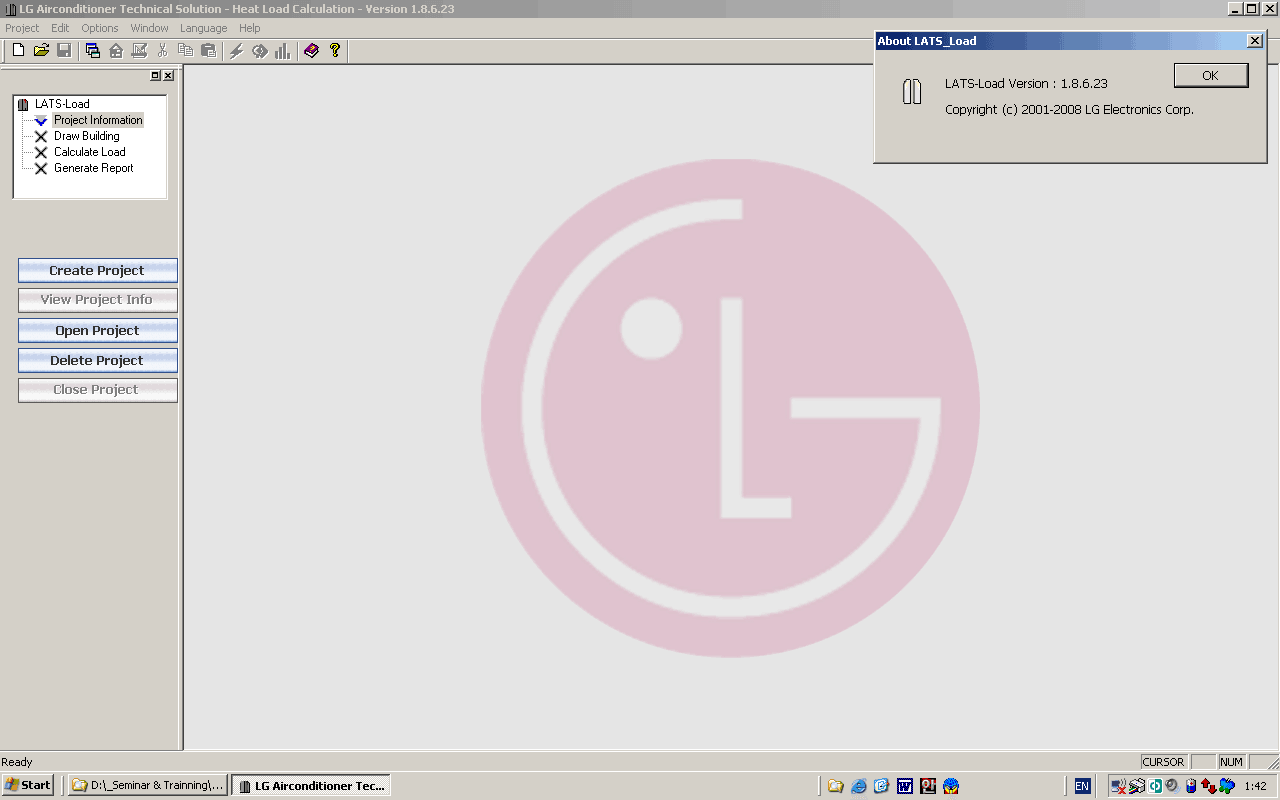
Task: Select Project Information in the tree
Action: 98,120
